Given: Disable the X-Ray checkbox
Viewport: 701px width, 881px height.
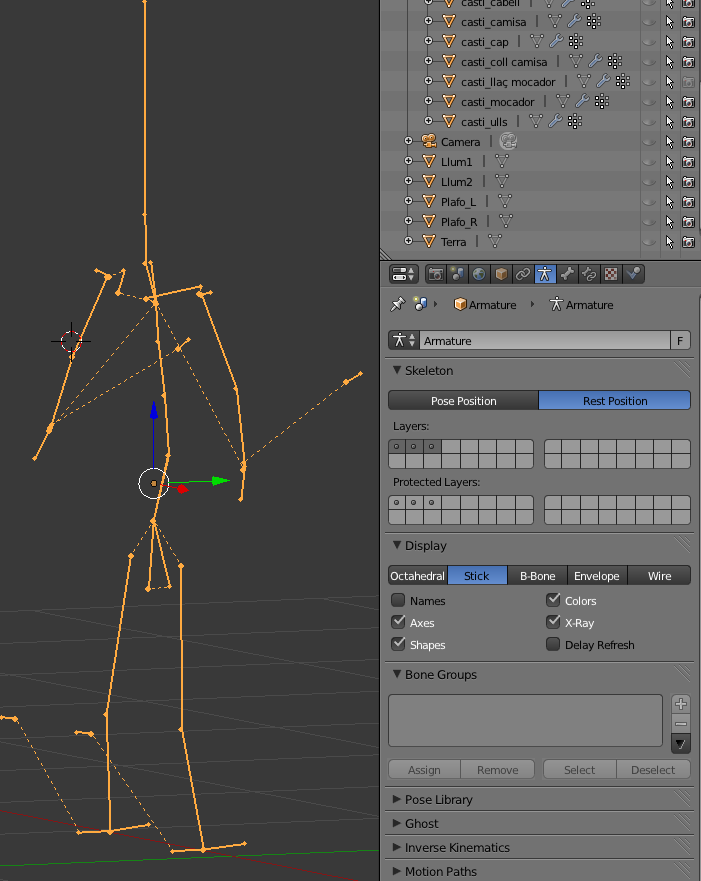Looking at the screenshot, I should 553,622.
